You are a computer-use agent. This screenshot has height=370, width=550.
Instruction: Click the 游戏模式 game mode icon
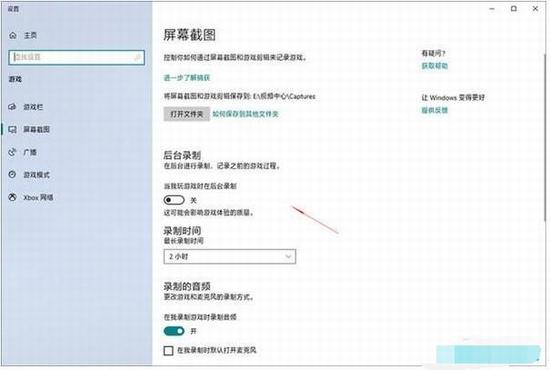click(13, 175)
